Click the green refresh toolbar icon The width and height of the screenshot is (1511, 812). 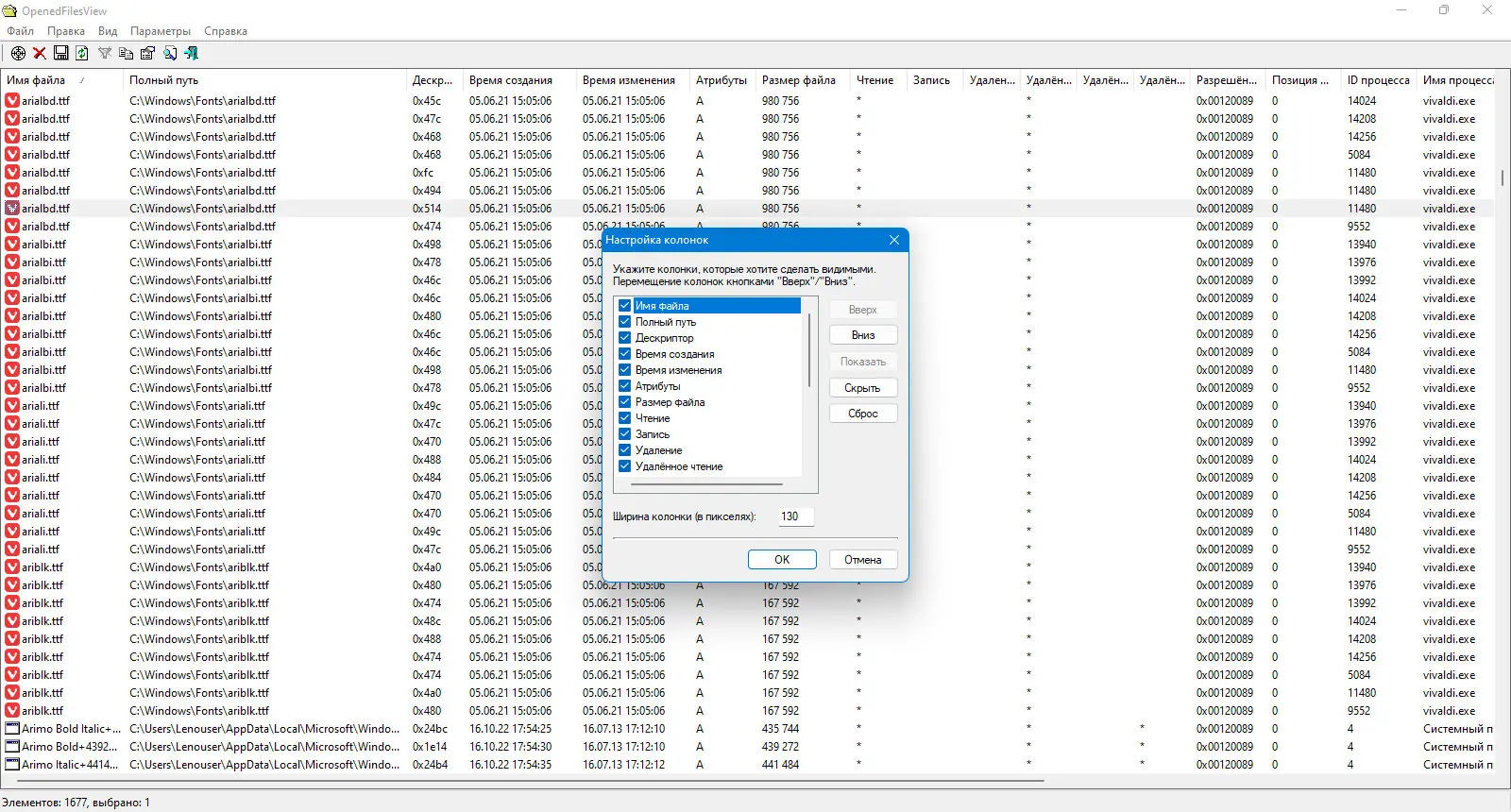tap(82, 53)
